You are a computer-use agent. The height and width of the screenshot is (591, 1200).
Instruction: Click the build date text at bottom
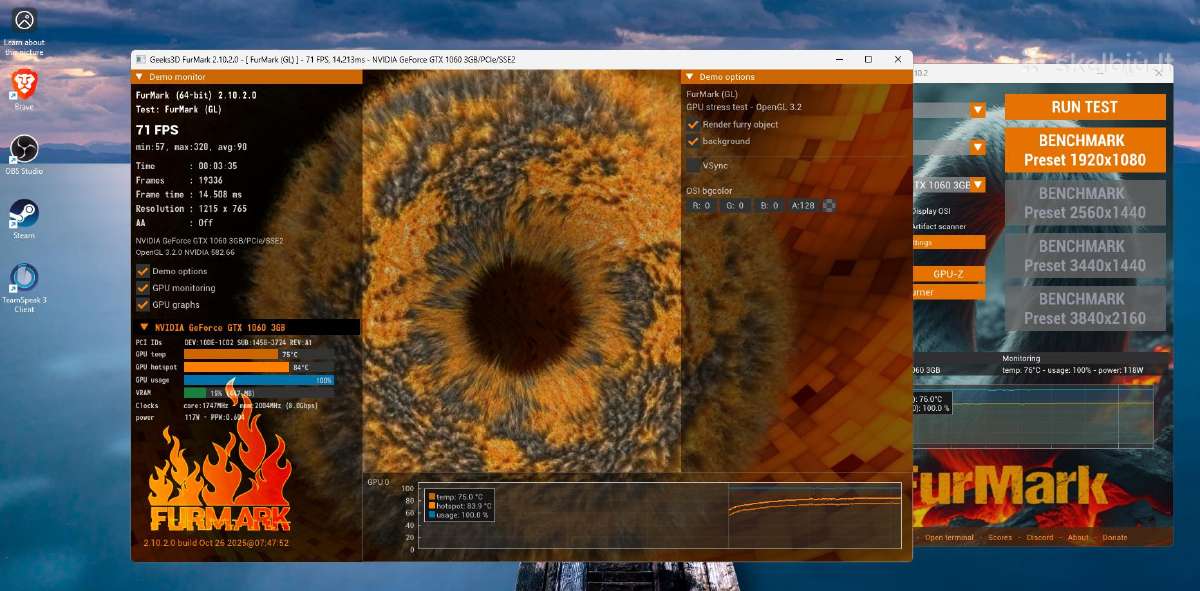pyautogui.click(x=216, y=543)
